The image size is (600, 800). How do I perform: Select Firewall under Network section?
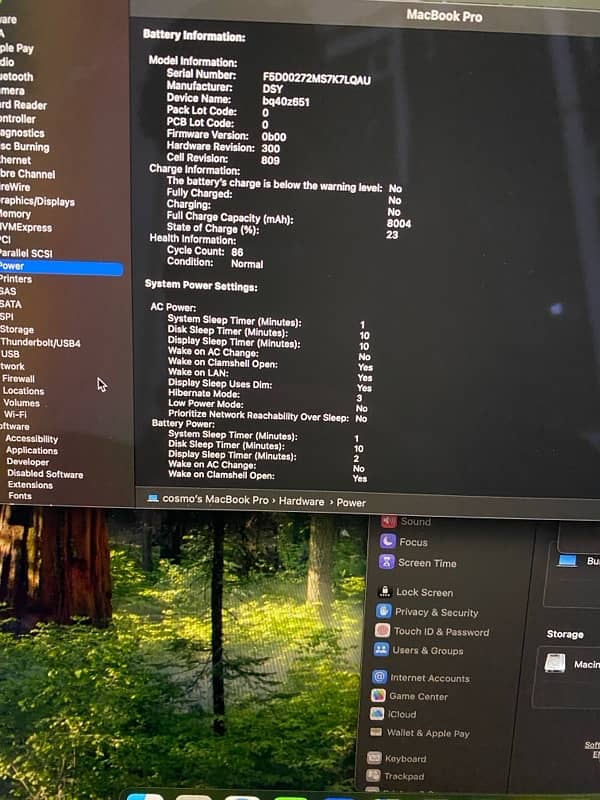pyautogui.click(x=18, y=379)
